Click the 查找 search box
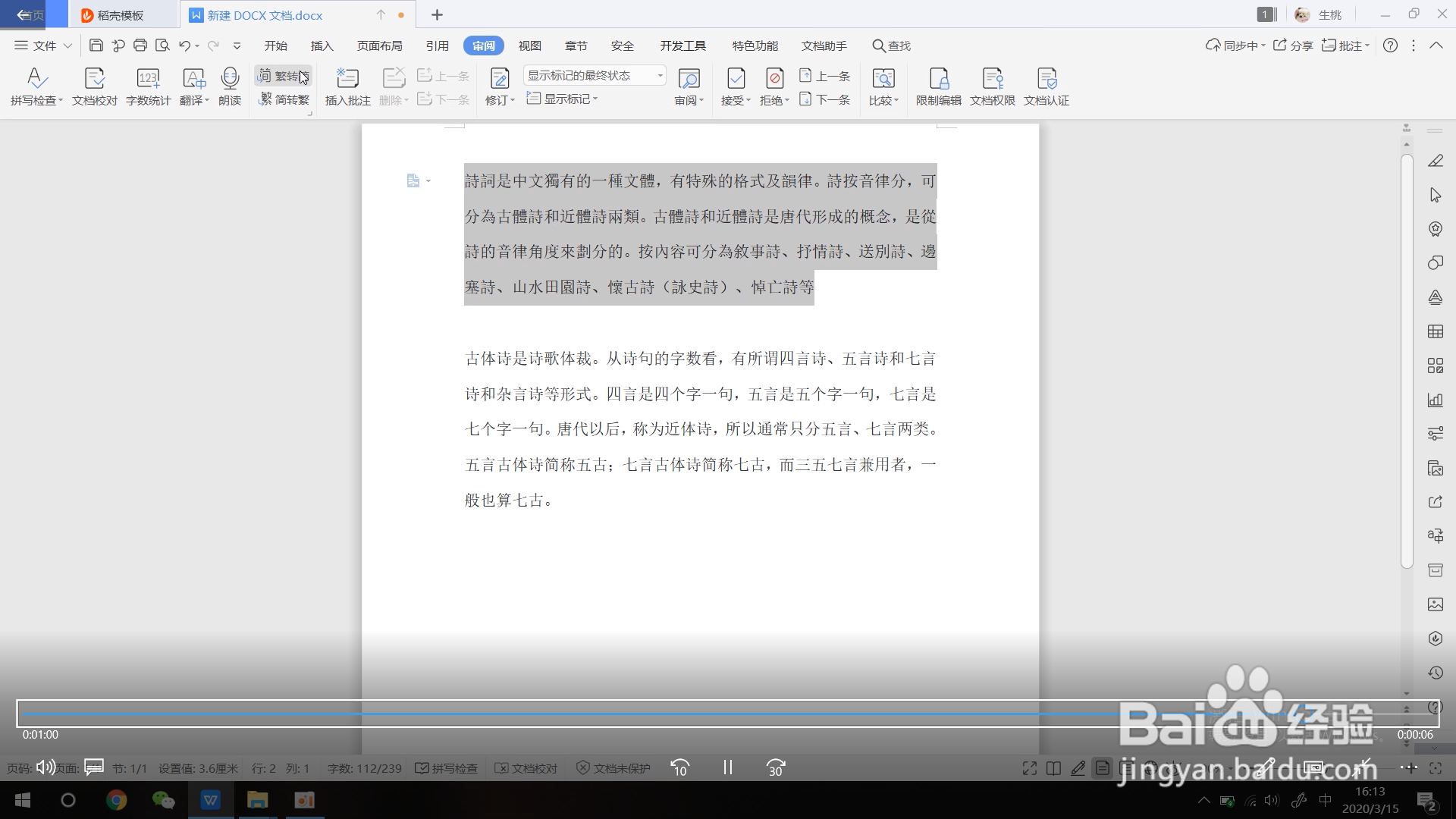The image size is (1456, 819). [x=892, y=45]
